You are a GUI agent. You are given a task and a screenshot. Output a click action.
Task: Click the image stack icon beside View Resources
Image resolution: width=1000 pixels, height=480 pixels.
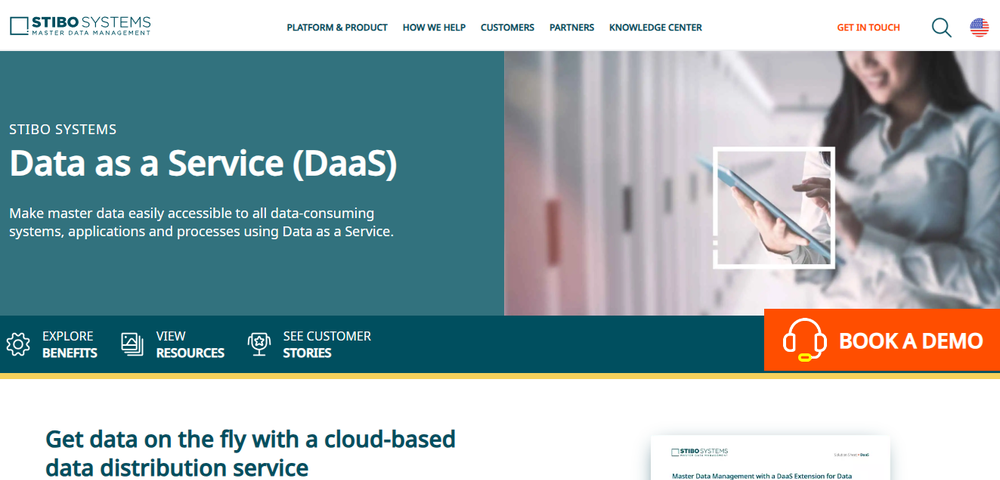pos(132,344)
